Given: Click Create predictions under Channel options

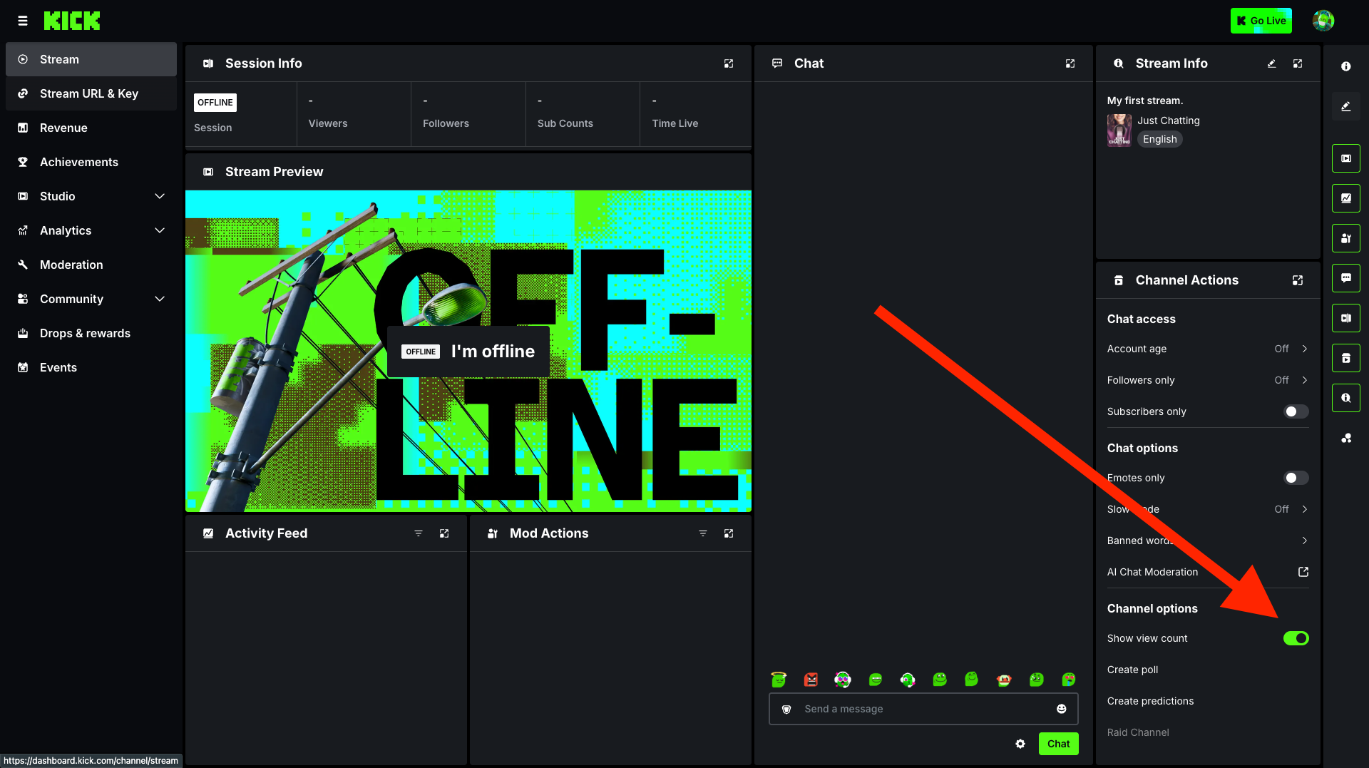Looking at the screenshot, I should [x=1150, y=701].
